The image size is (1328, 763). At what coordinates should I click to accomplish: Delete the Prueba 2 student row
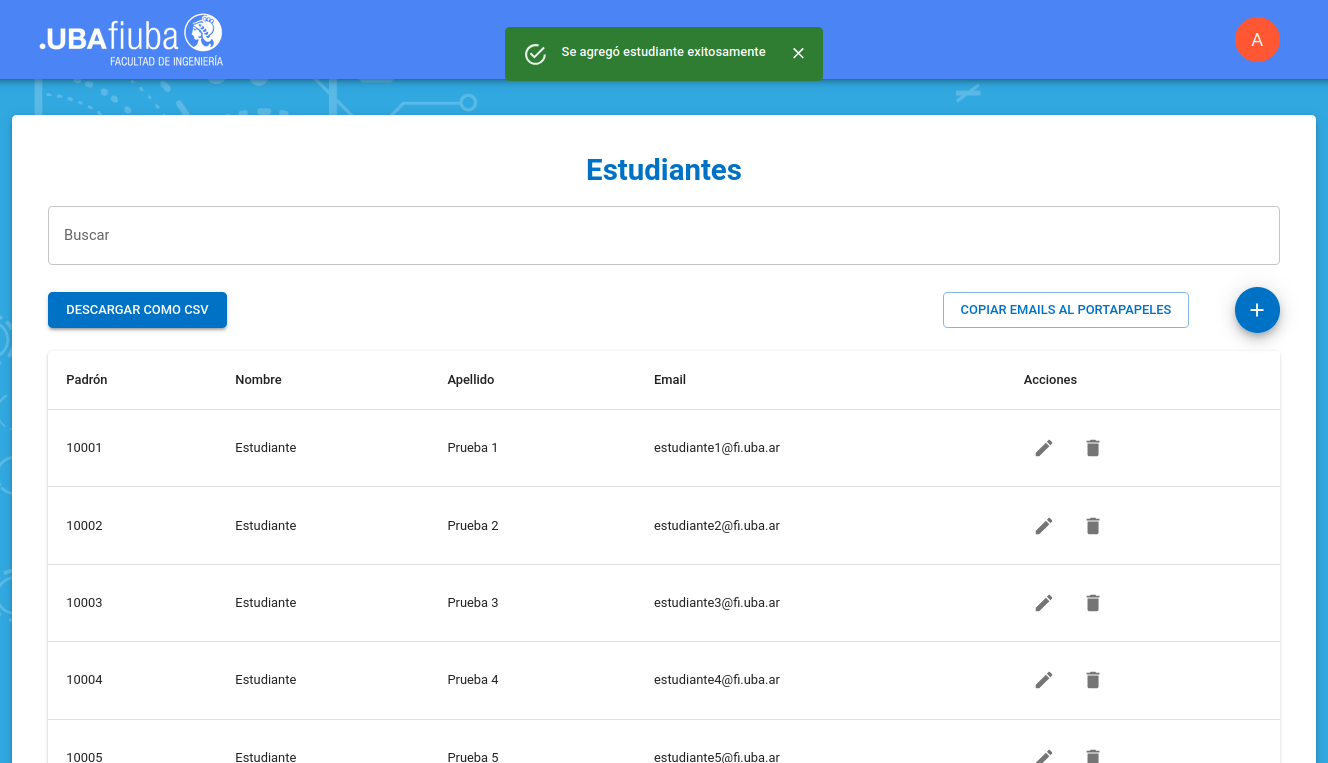coord(1093,526)
